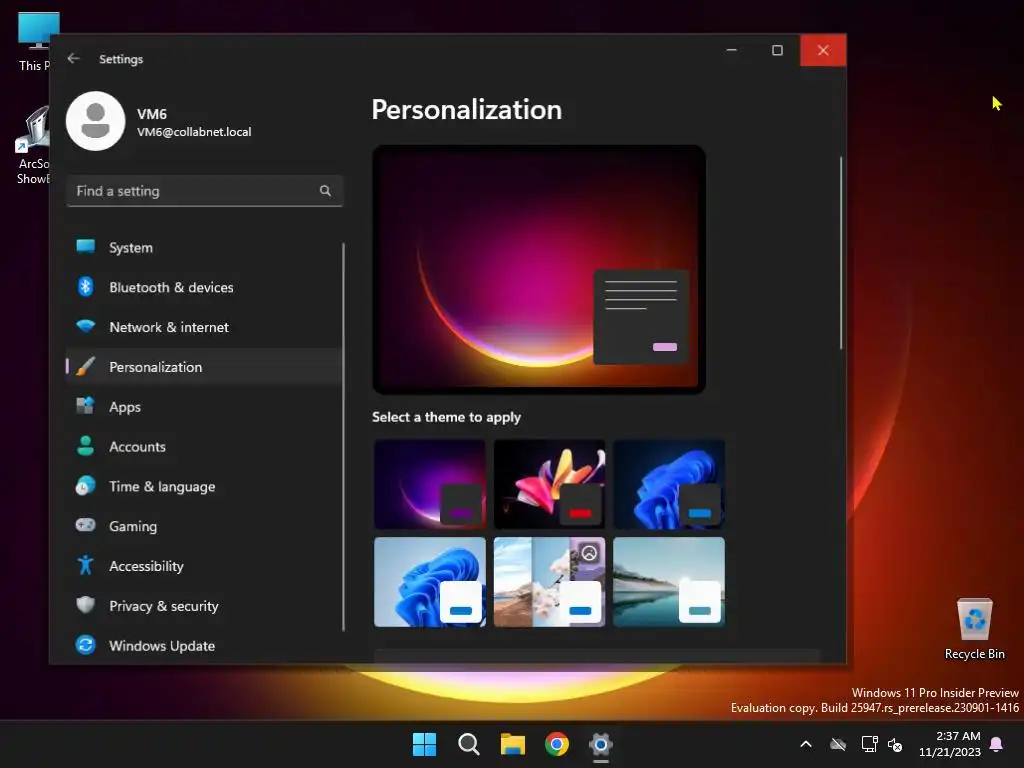This screenshot has height=768, width=1024.
Task: Maximize the Settings window
Action: pos(777,50)
